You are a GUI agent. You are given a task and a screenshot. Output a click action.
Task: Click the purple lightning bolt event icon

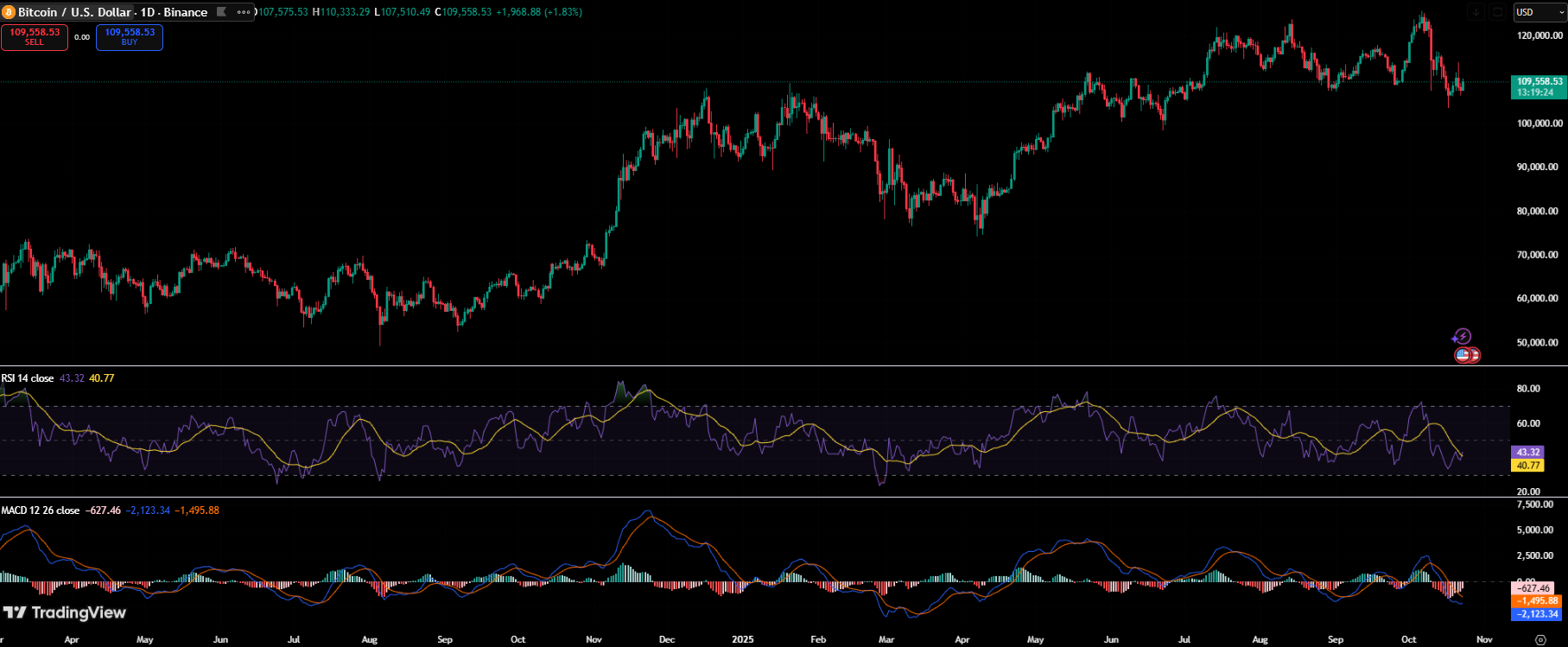(x=1462, y=337)
